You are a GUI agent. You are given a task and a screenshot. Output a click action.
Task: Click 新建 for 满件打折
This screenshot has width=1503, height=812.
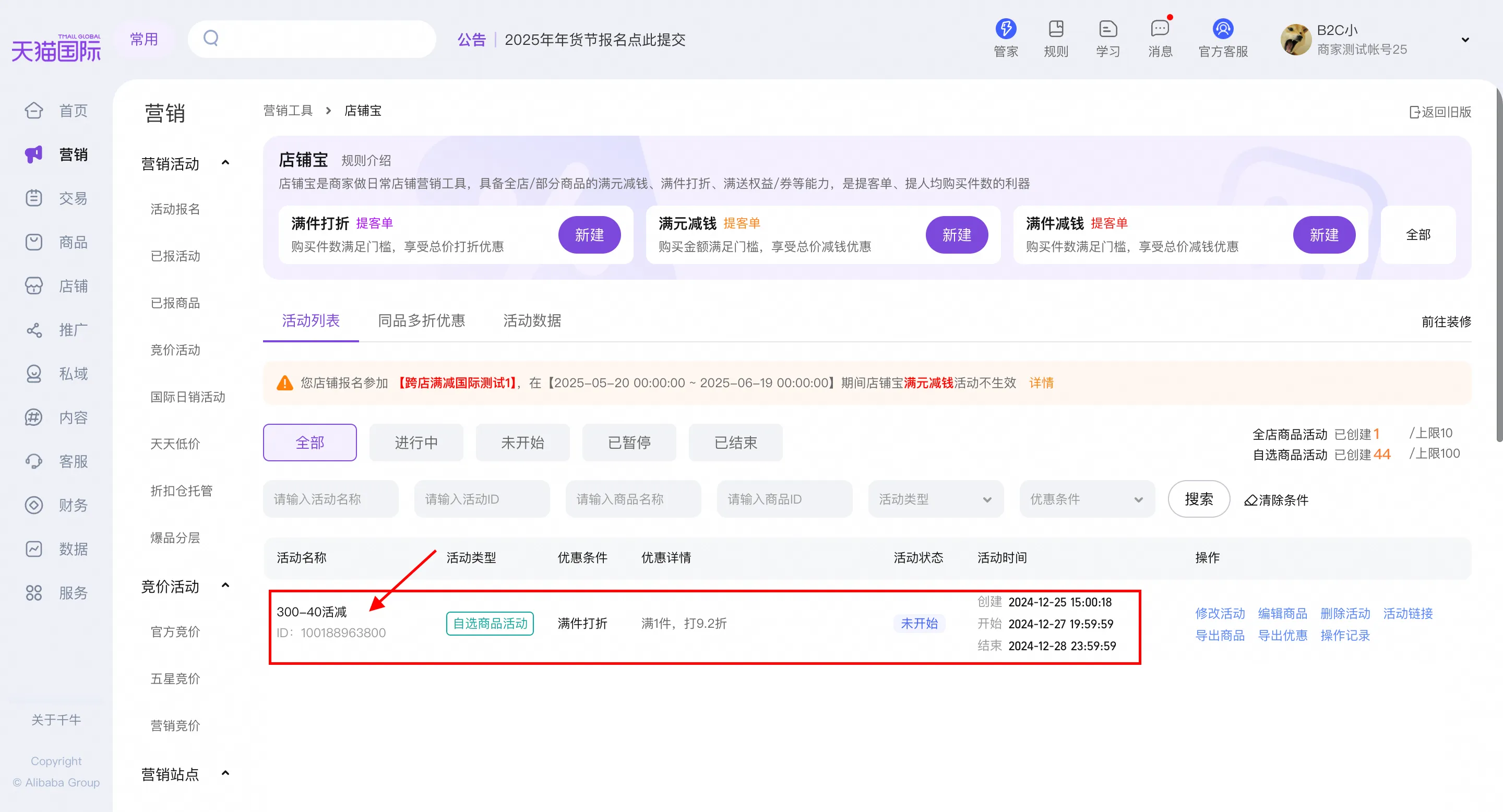pos(589,234)
